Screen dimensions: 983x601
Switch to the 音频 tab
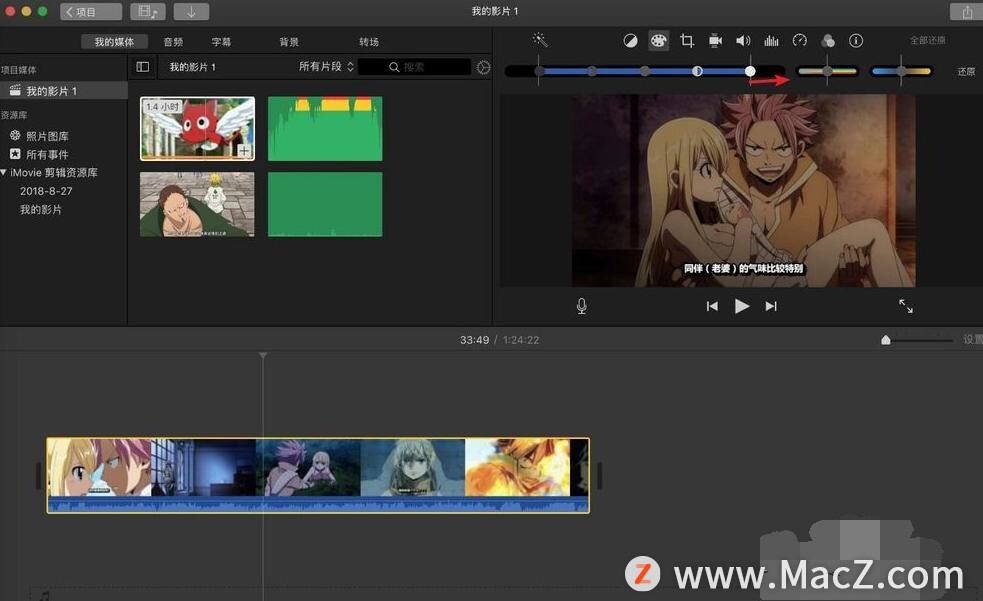[x=173, y=42]
